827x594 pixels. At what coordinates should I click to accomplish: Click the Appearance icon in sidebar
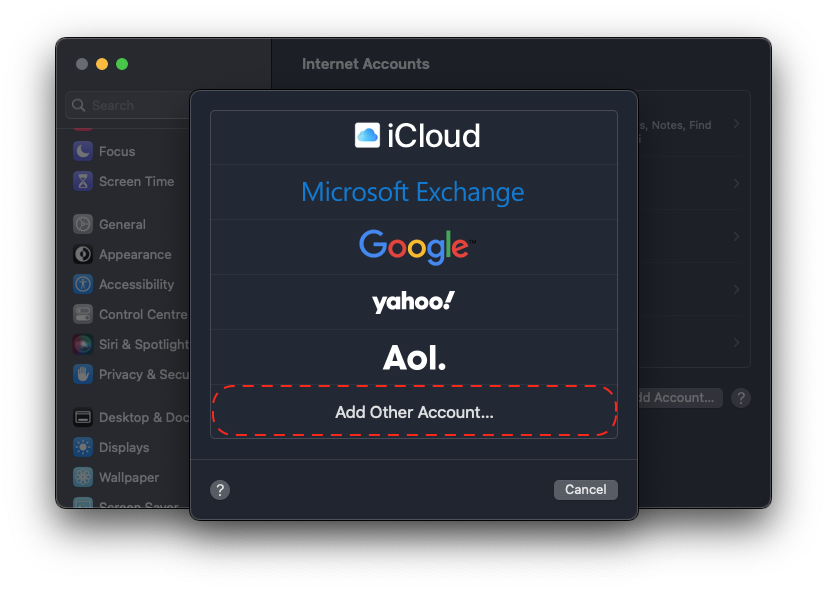tap(83, 254)
